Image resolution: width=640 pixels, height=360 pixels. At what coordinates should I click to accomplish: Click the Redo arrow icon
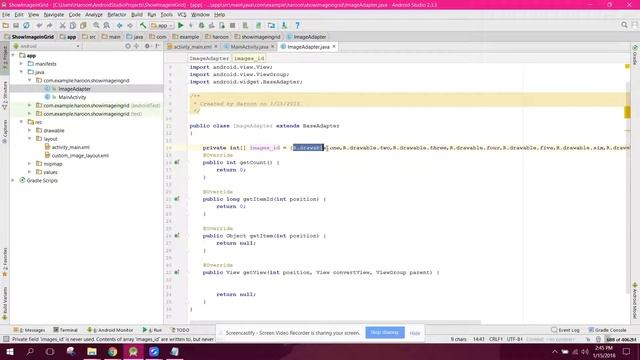point(49,25)
